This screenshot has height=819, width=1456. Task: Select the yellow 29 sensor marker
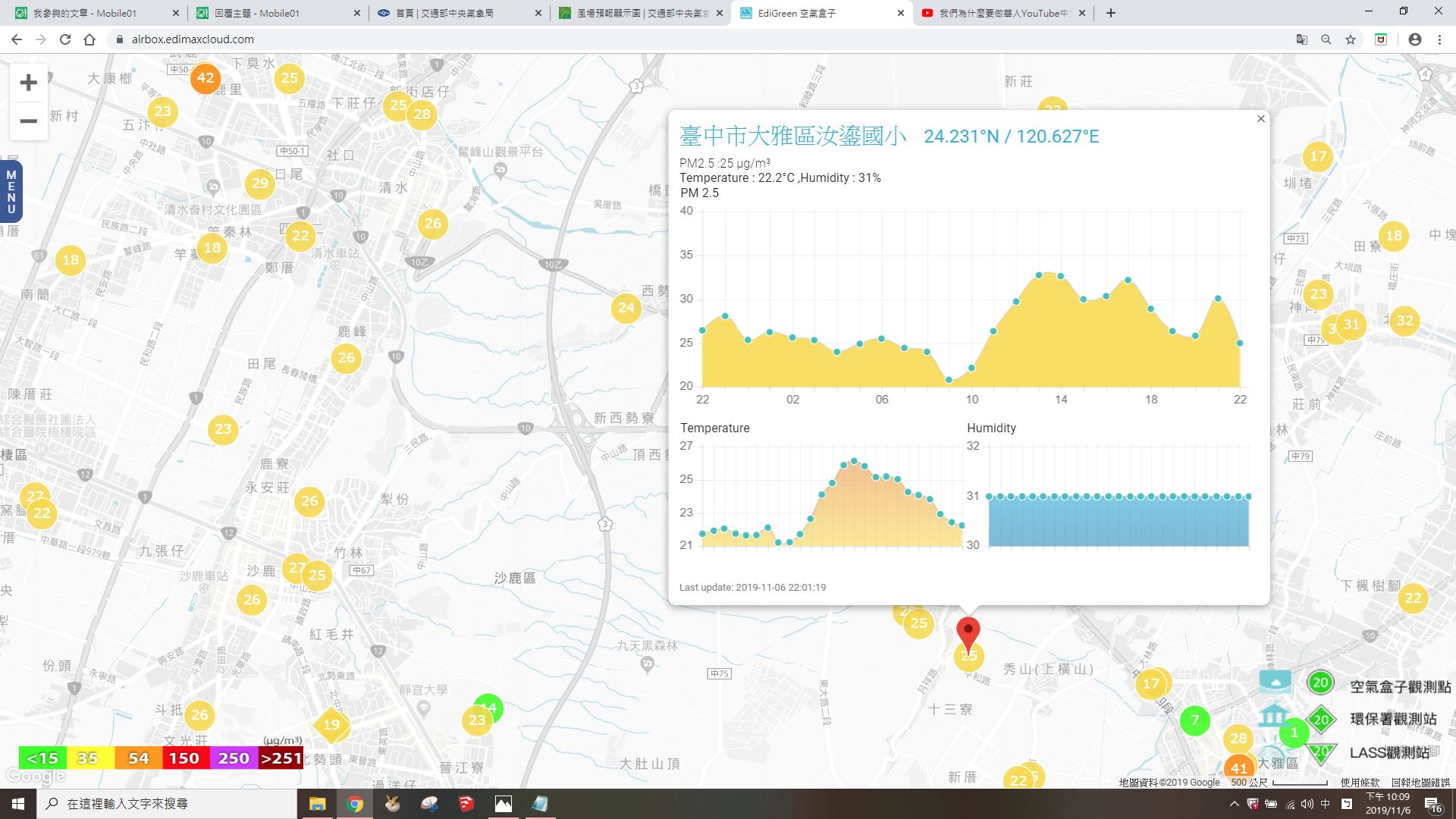pos(260,183)
